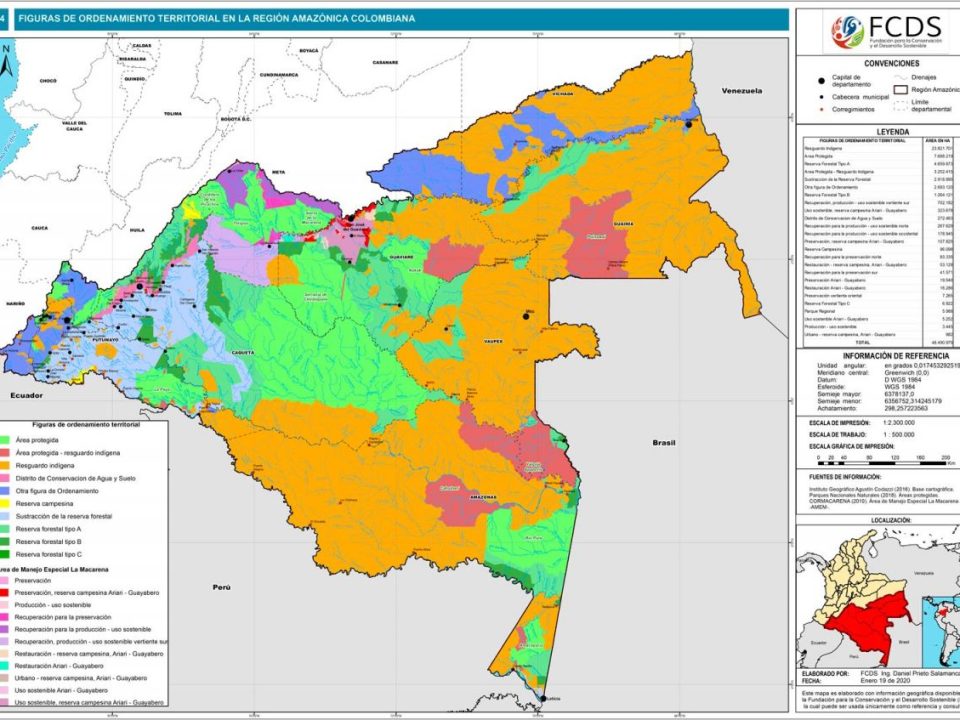960x720 pixels.
Task: Click the Venezuela label on main map
Action: pyautogui.click(x=744, y=91)
